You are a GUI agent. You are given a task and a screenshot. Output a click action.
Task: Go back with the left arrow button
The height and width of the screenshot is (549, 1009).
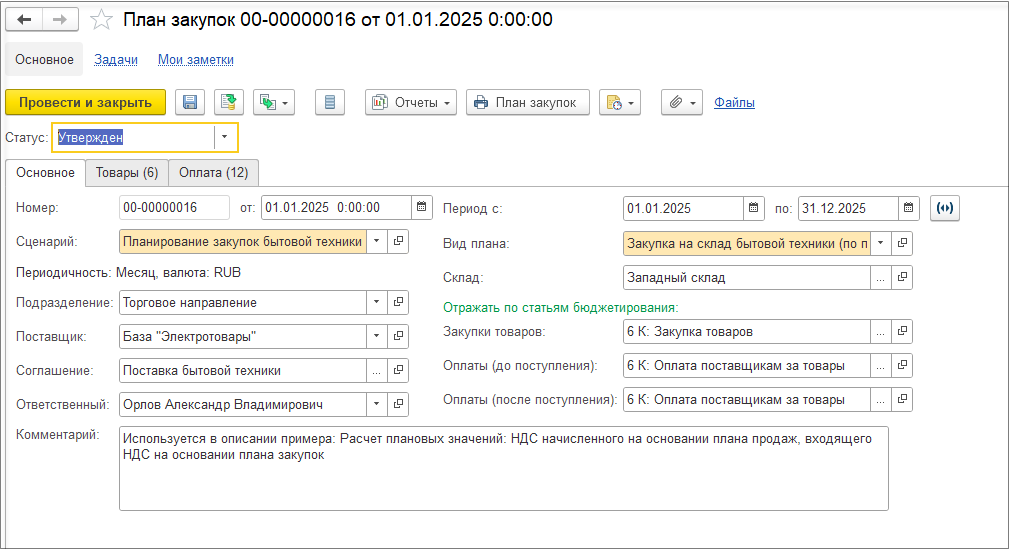[24, 19]
